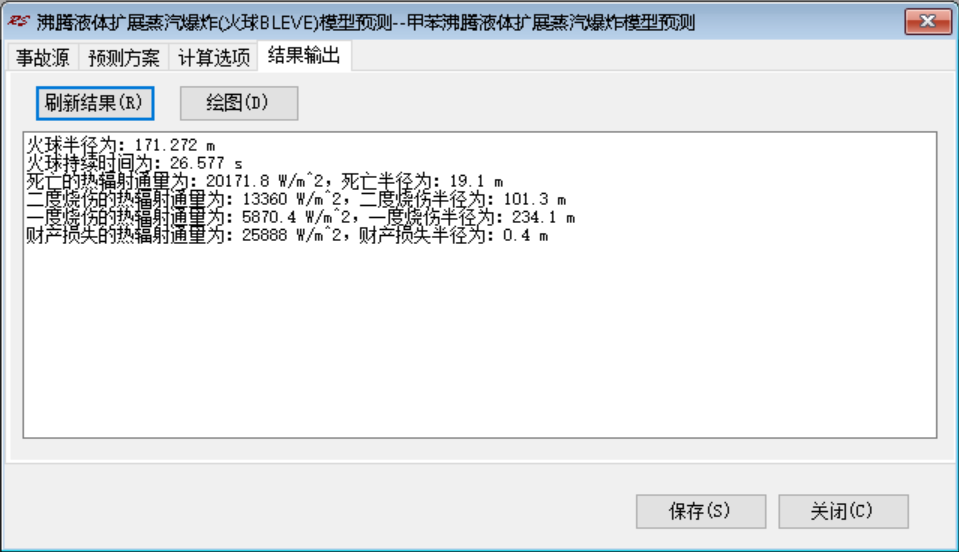
Task: Close the BLEVE model prediction dialog
Action: tap(928, 22)
